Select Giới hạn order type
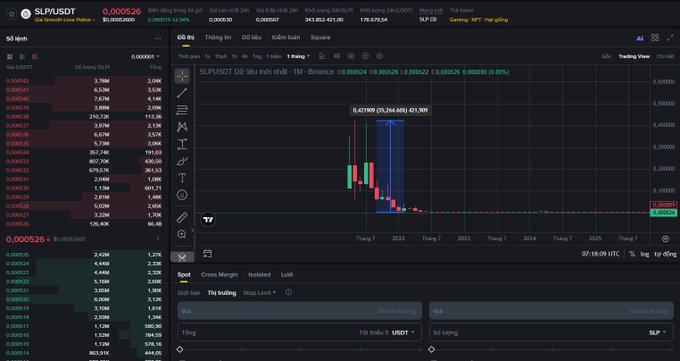 (x=189, y=293)
